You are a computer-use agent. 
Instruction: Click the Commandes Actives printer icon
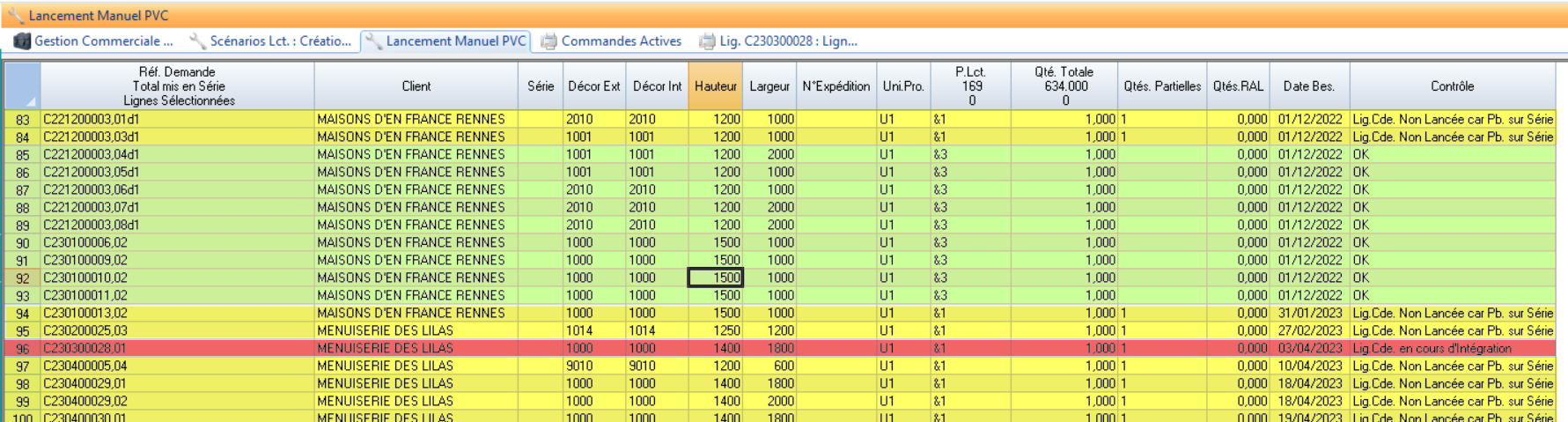point(549,41)
